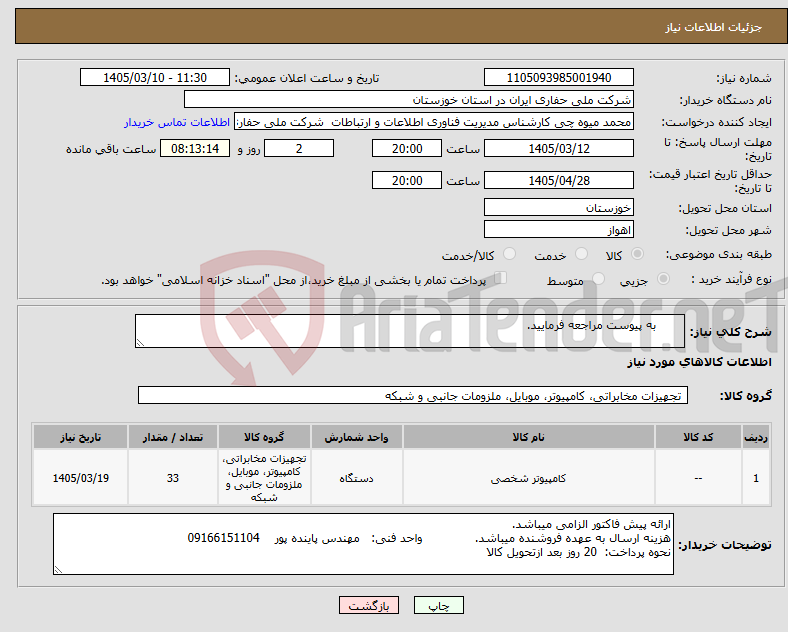The image size is (788, 632).
Task: Click the بازگشت (back) button
Action: coord(369,606)
